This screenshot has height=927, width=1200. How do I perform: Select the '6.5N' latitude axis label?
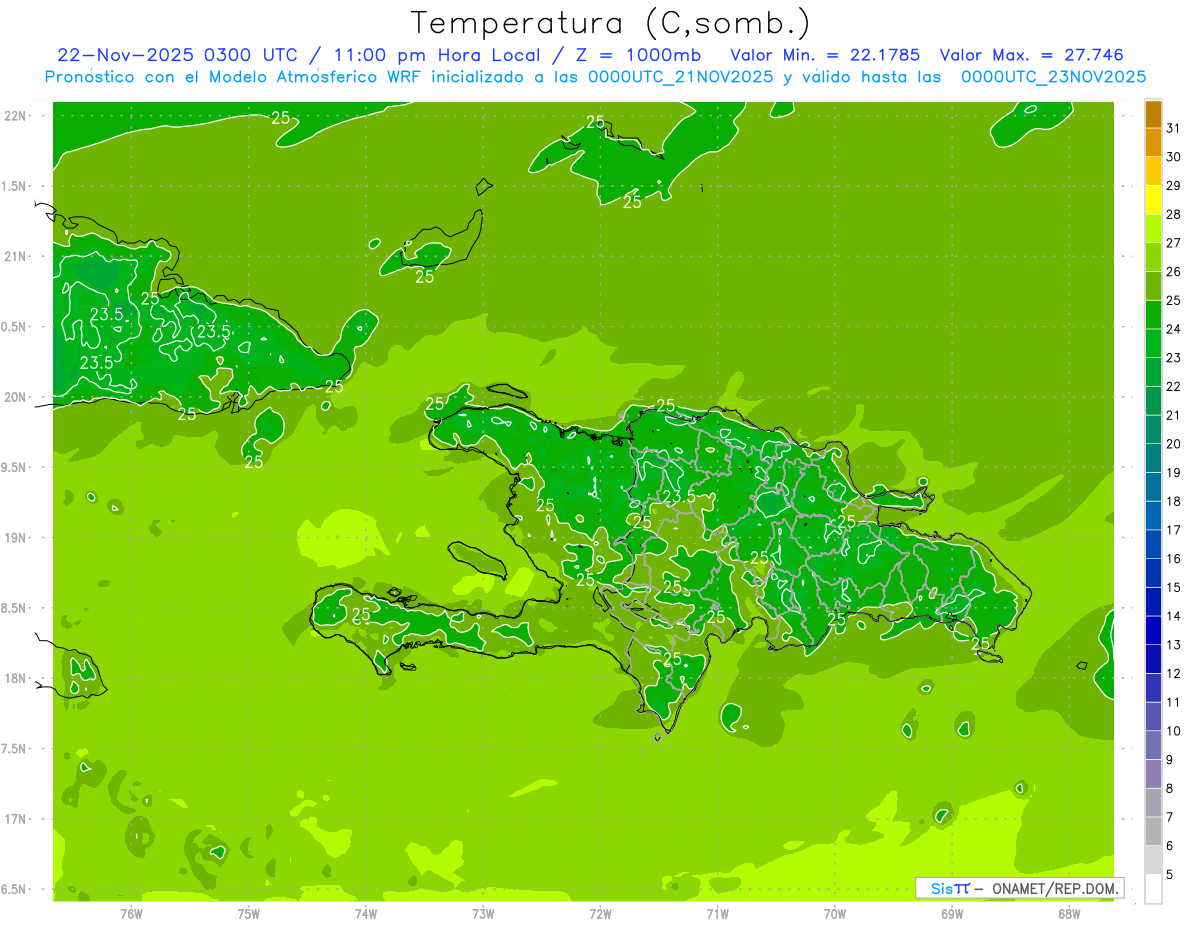tap(15, 889)
